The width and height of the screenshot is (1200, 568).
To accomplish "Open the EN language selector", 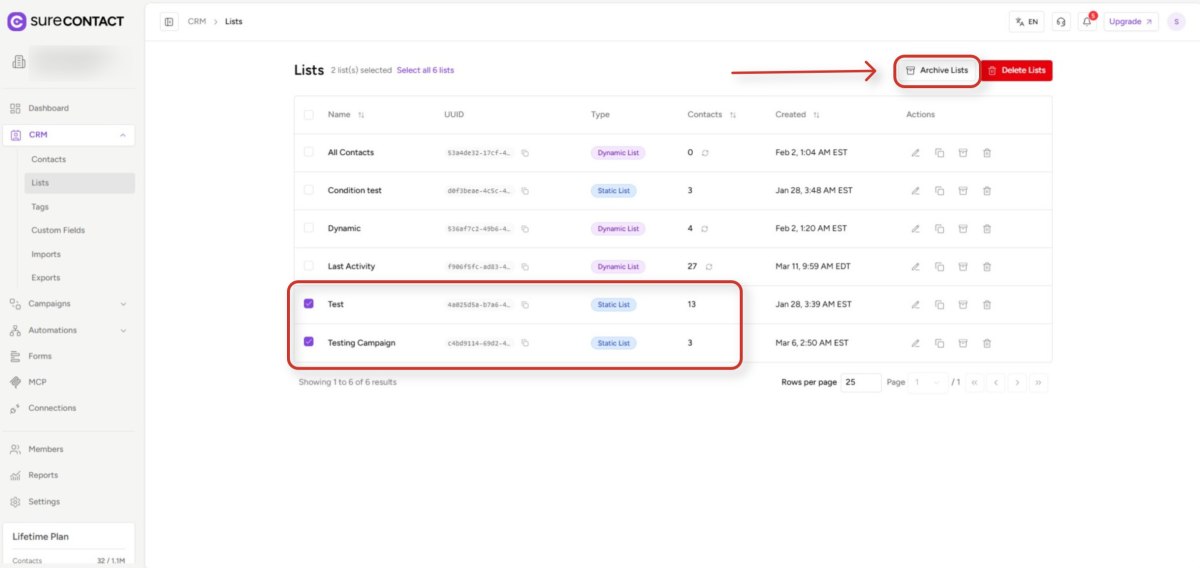I will [x=1026, y=21].
